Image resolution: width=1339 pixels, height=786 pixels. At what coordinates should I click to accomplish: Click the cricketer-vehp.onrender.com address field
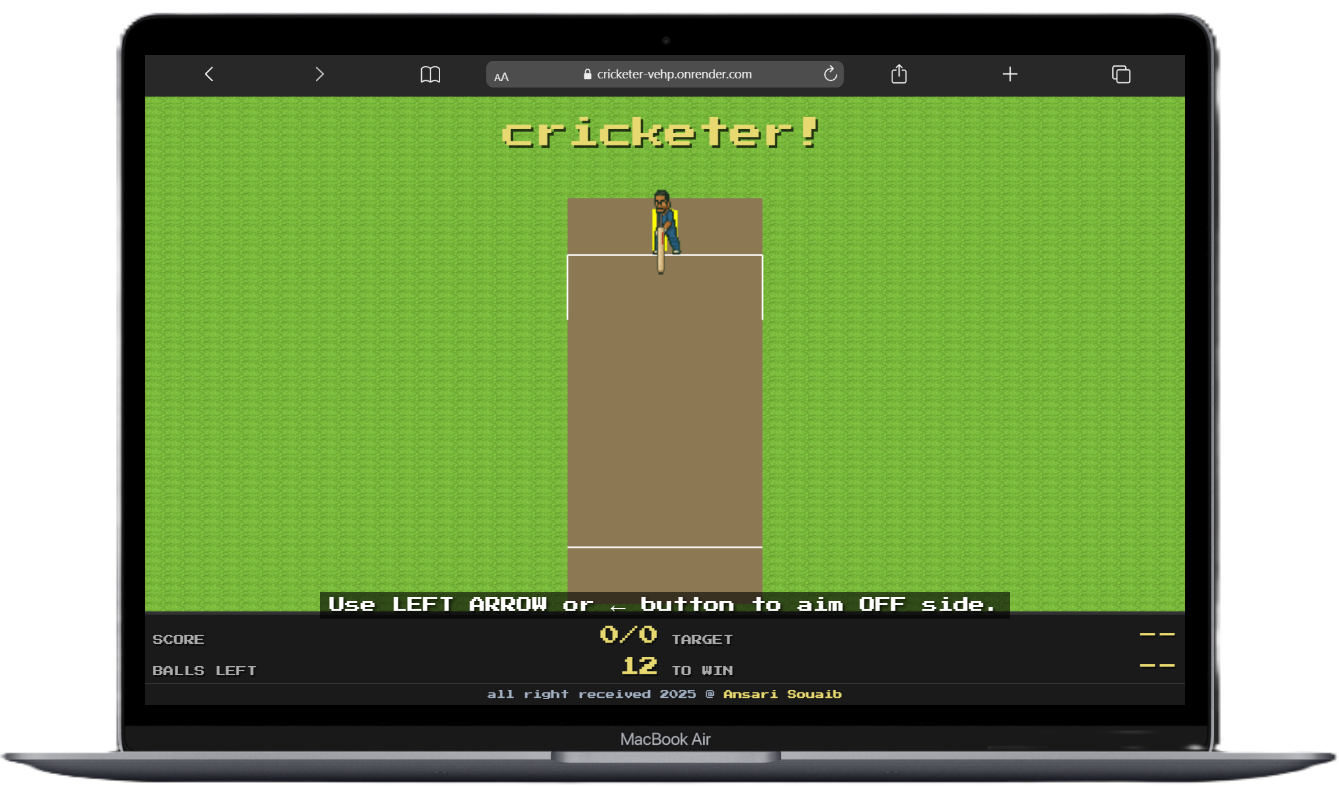coord(665,74)
